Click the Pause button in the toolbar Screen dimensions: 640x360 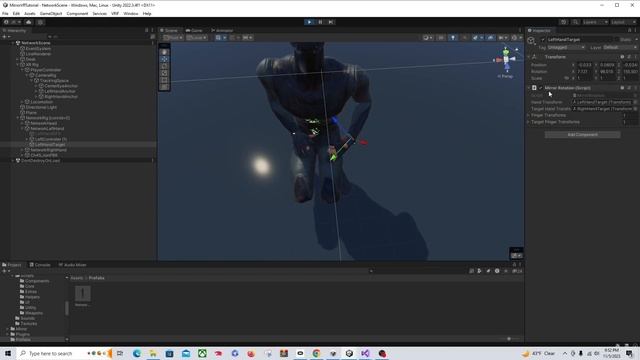320,22
